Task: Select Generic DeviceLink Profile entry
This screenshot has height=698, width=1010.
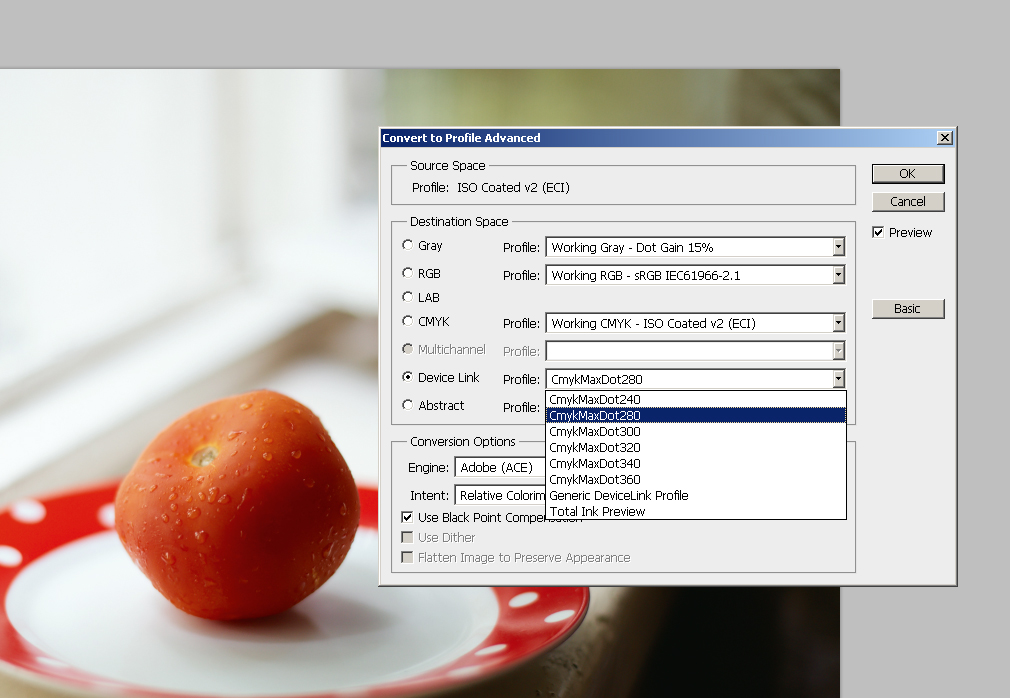Action: [x=696, y=496]
